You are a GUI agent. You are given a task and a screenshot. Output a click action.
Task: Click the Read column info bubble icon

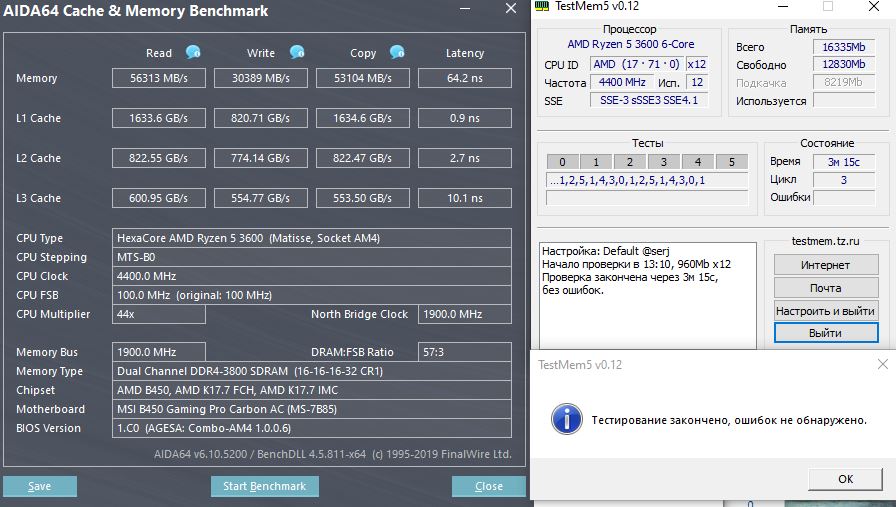[x=193, y=53]
